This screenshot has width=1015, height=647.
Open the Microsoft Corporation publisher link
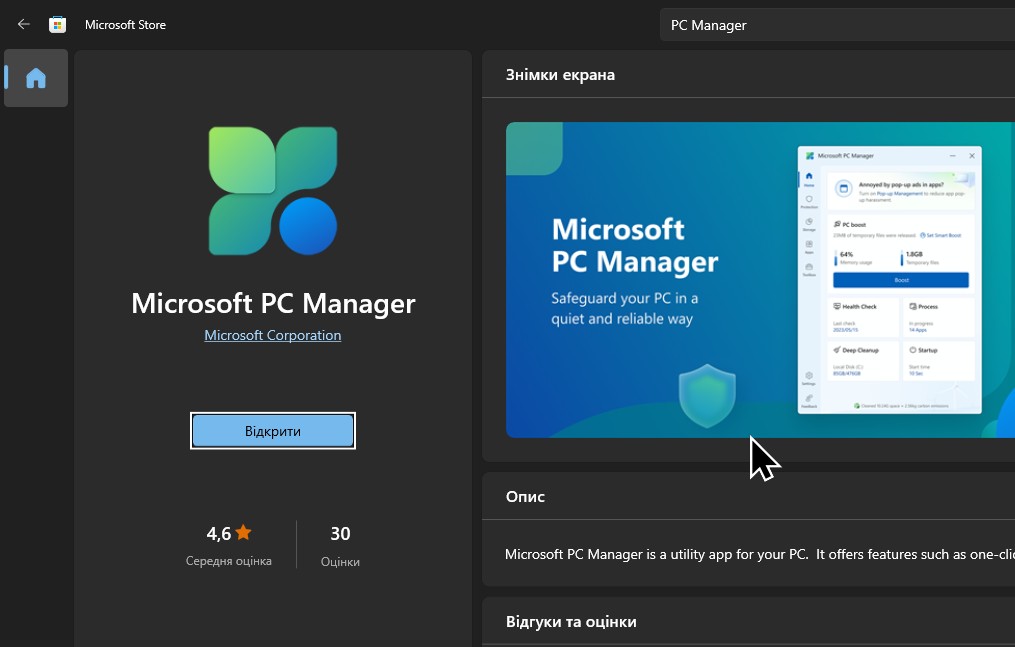coord(273,335)
